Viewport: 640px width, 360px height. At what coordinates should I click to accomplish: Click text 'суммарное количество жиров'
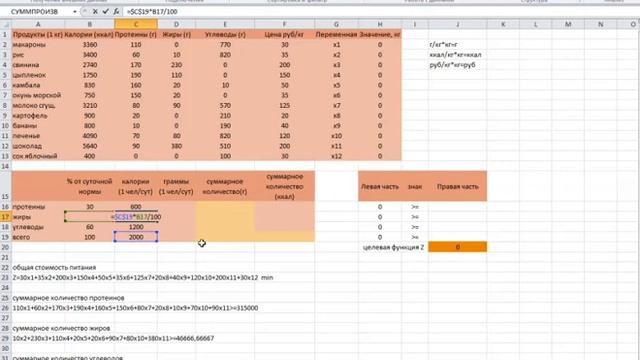(61, 329)
